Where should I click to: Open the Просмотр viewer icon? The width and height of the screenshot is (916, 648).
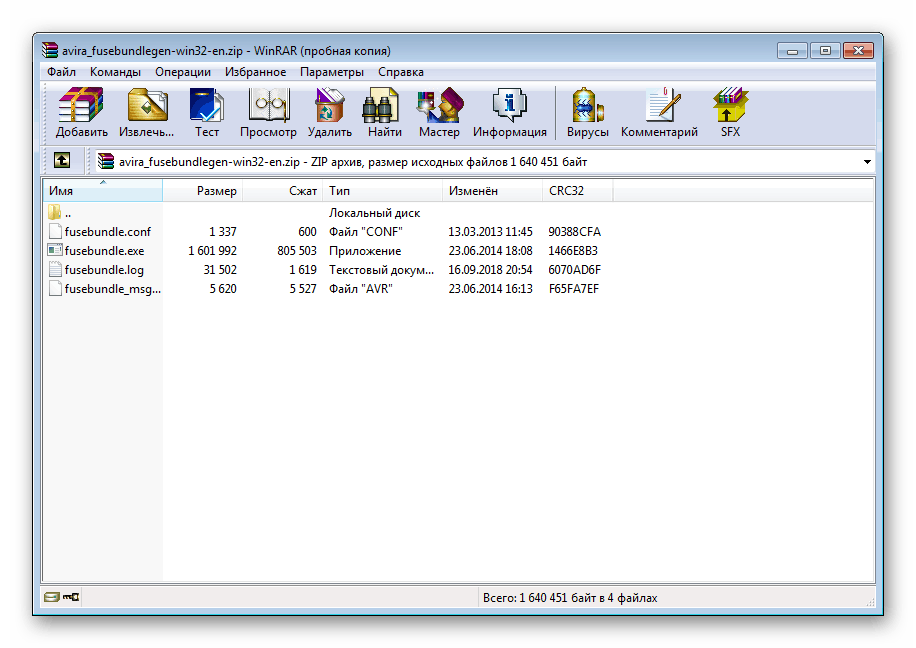point(268,112)
